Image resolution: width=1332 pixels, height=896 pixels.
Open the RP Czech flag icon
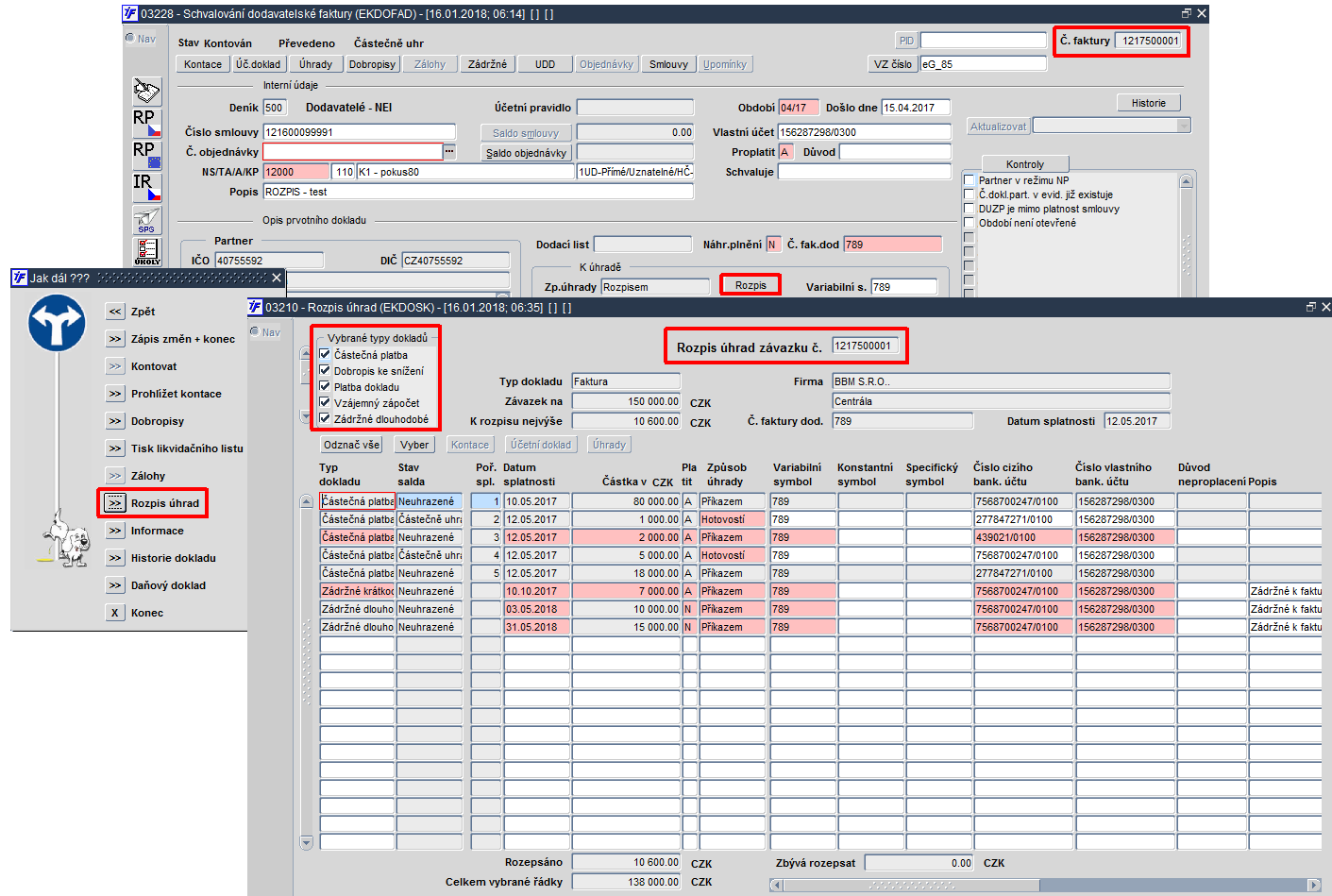coord(147,124)
